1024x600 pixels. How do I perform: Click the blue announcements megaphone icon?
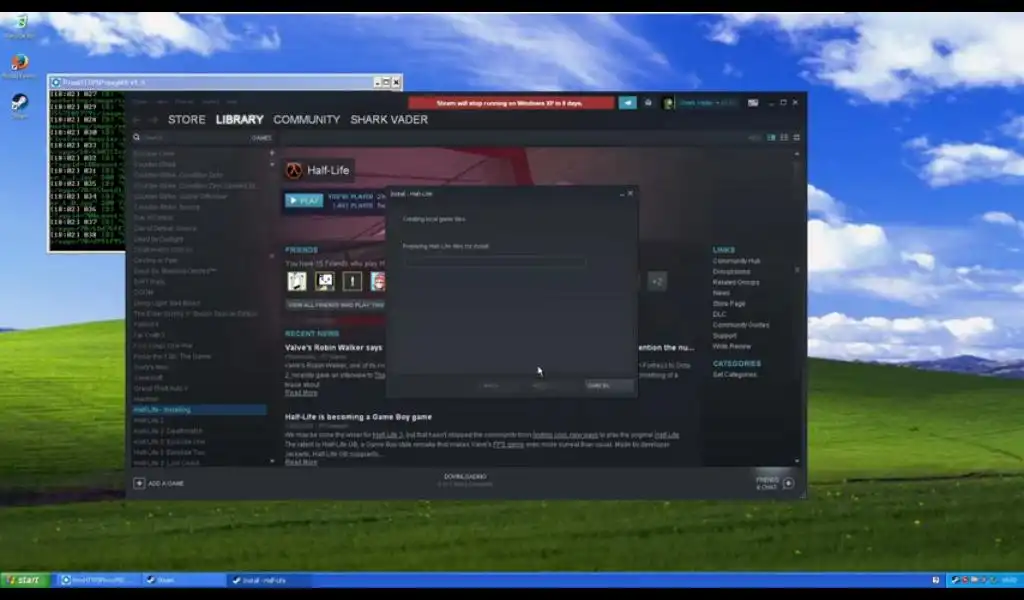(x=627, y=103)
